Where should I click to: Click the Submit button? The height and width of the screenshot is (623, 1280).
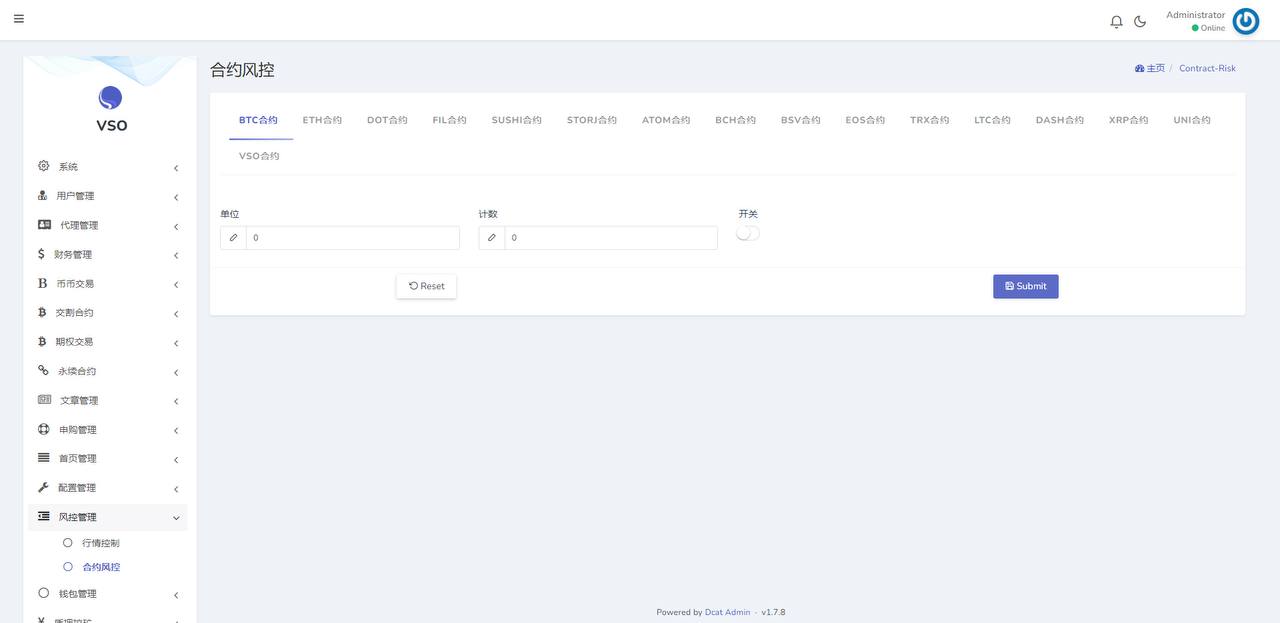1025,286
